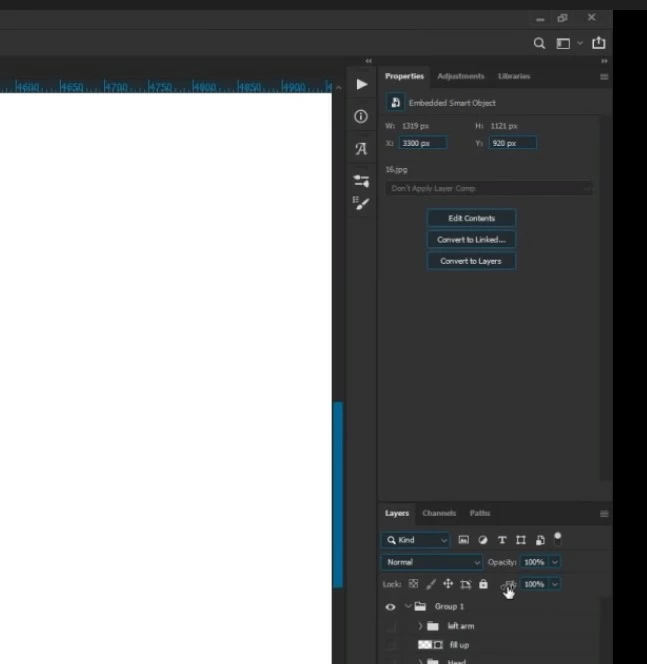Open the Info panel icon
647x664 pixels.
[x=361, y=116]
